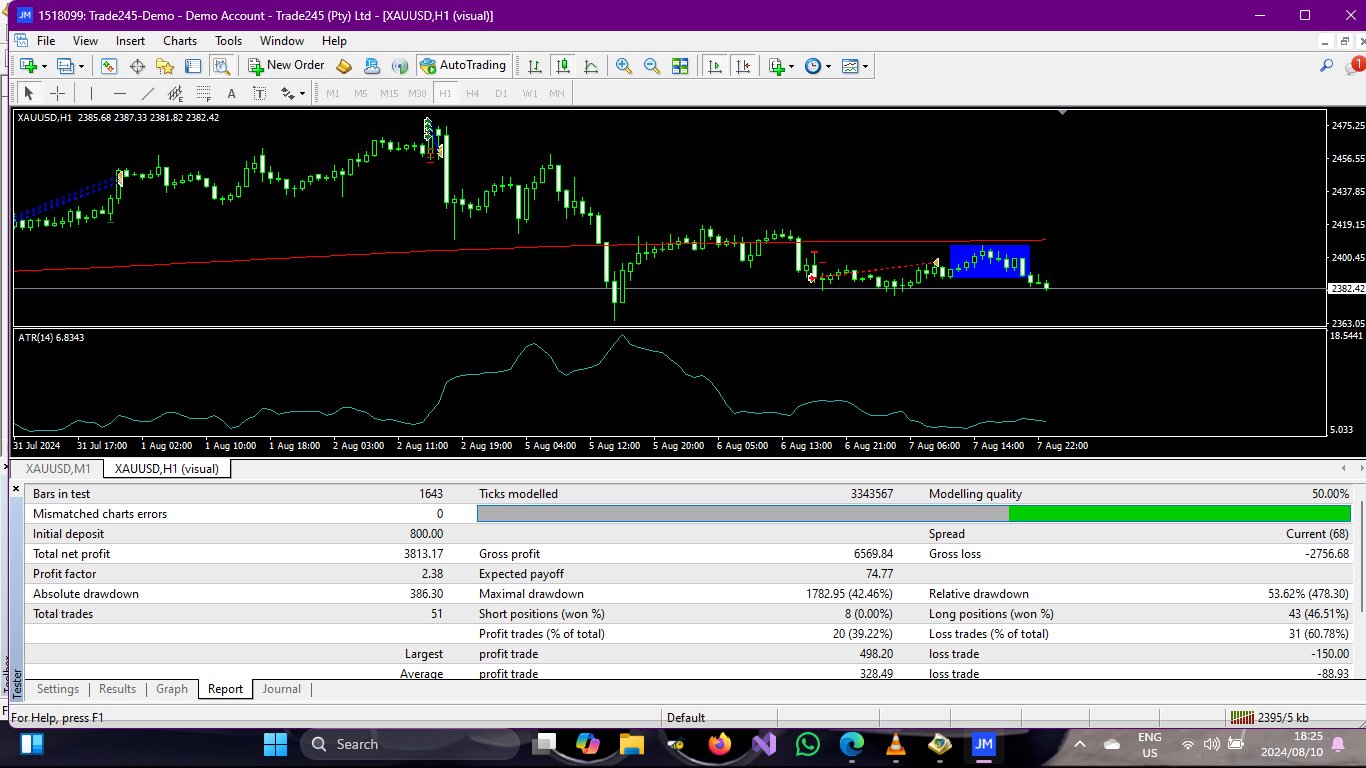Activate the crosshair cursor mode

[x=57, y=93]
